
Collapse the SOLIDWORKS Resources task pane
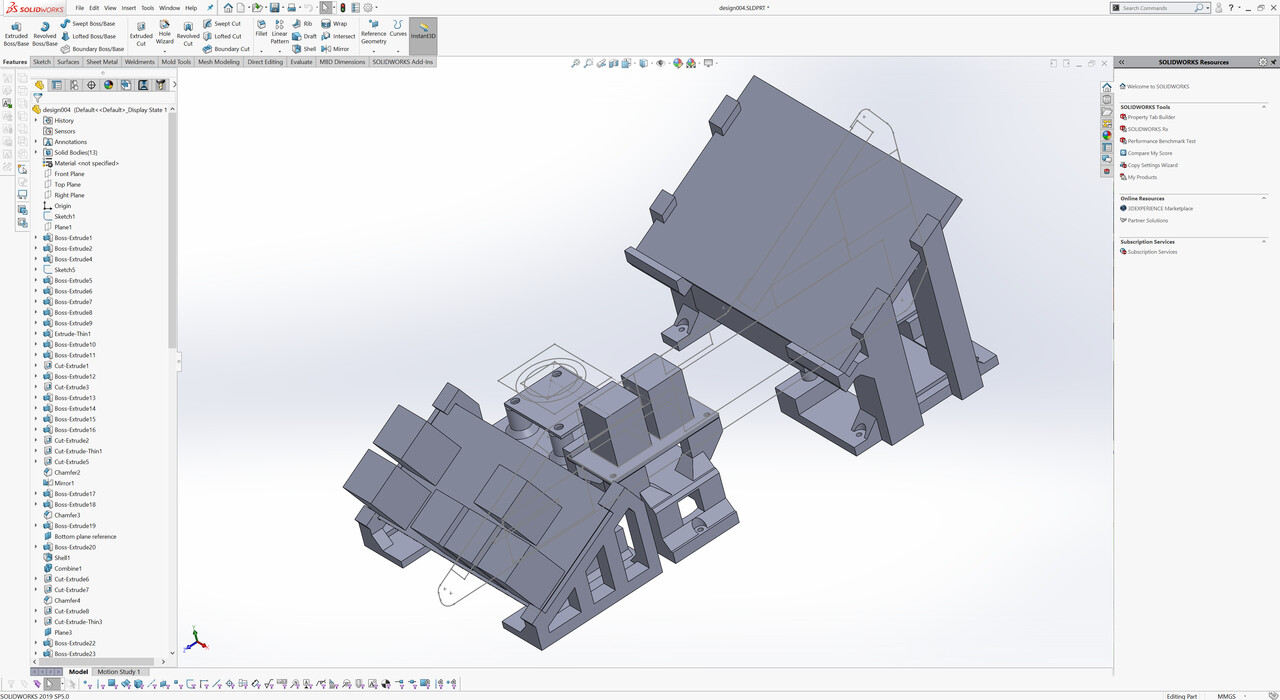tap(1121, 62)
